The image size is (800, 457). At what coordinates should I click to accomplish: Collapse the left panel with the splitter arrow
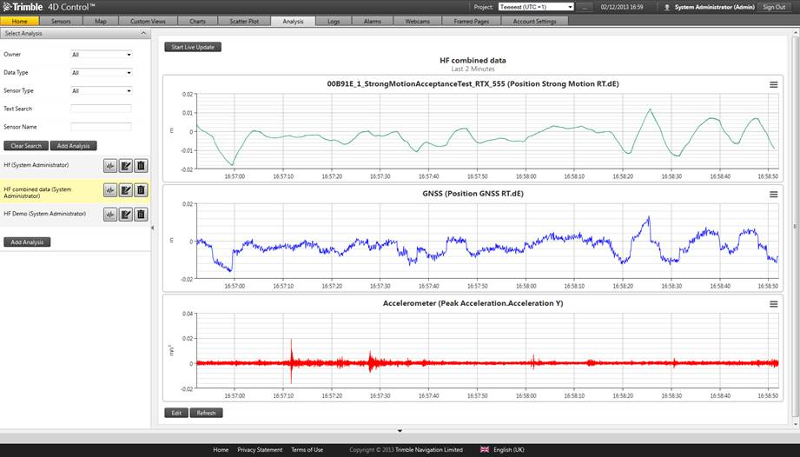[x=153, y=228]
